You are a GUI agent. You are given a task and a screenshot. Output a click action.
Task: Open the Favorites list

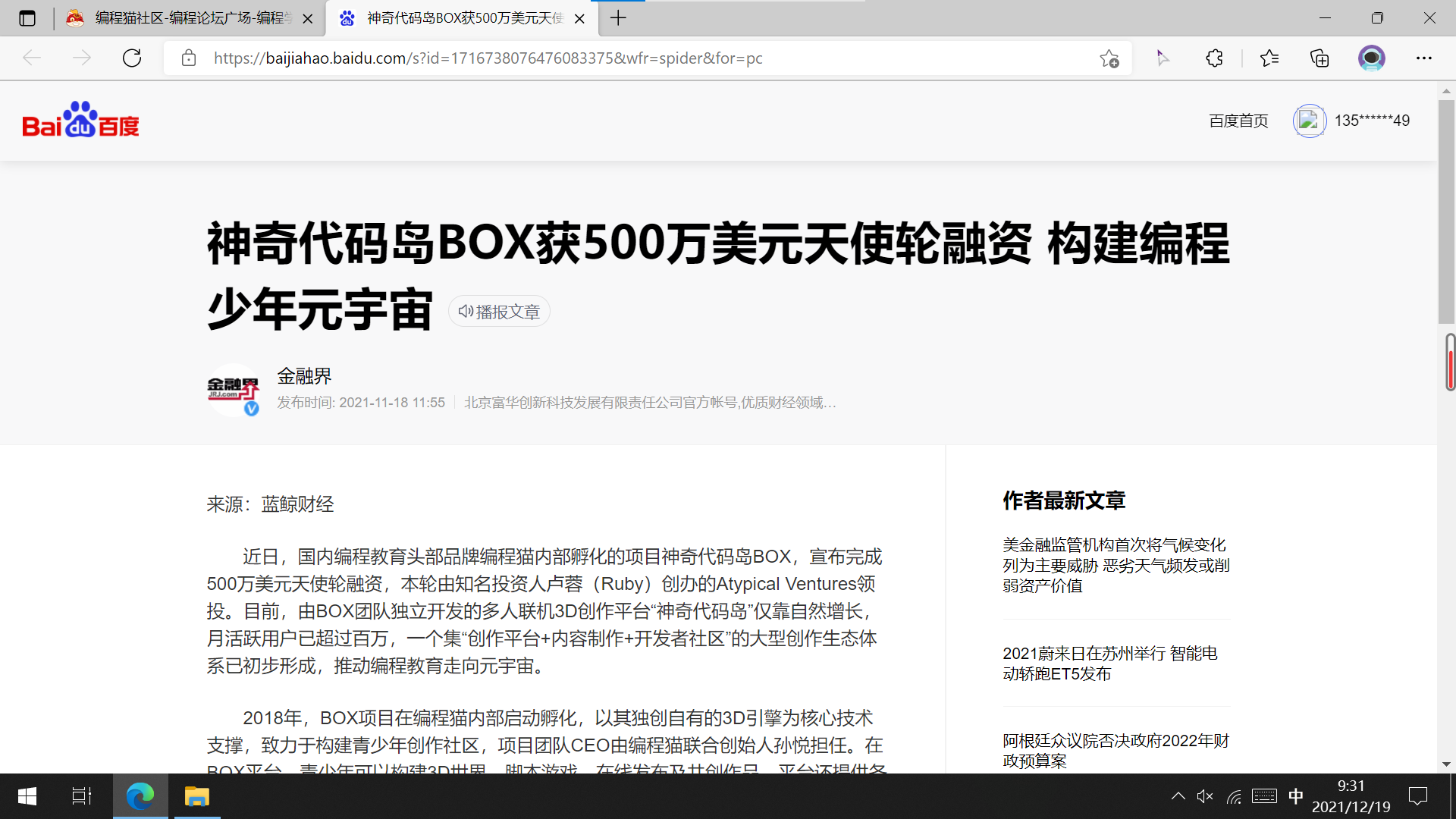point(1269,58)
